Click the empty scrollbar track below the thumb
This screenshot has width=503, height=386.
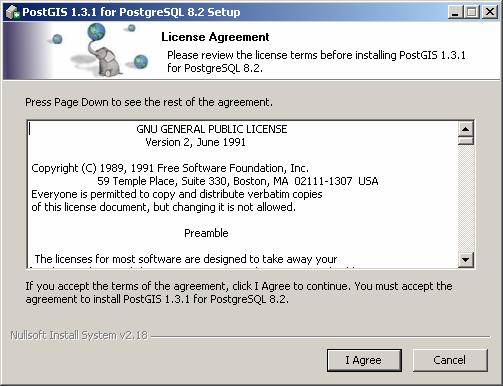pyautogui.click(x=466, y=198)
